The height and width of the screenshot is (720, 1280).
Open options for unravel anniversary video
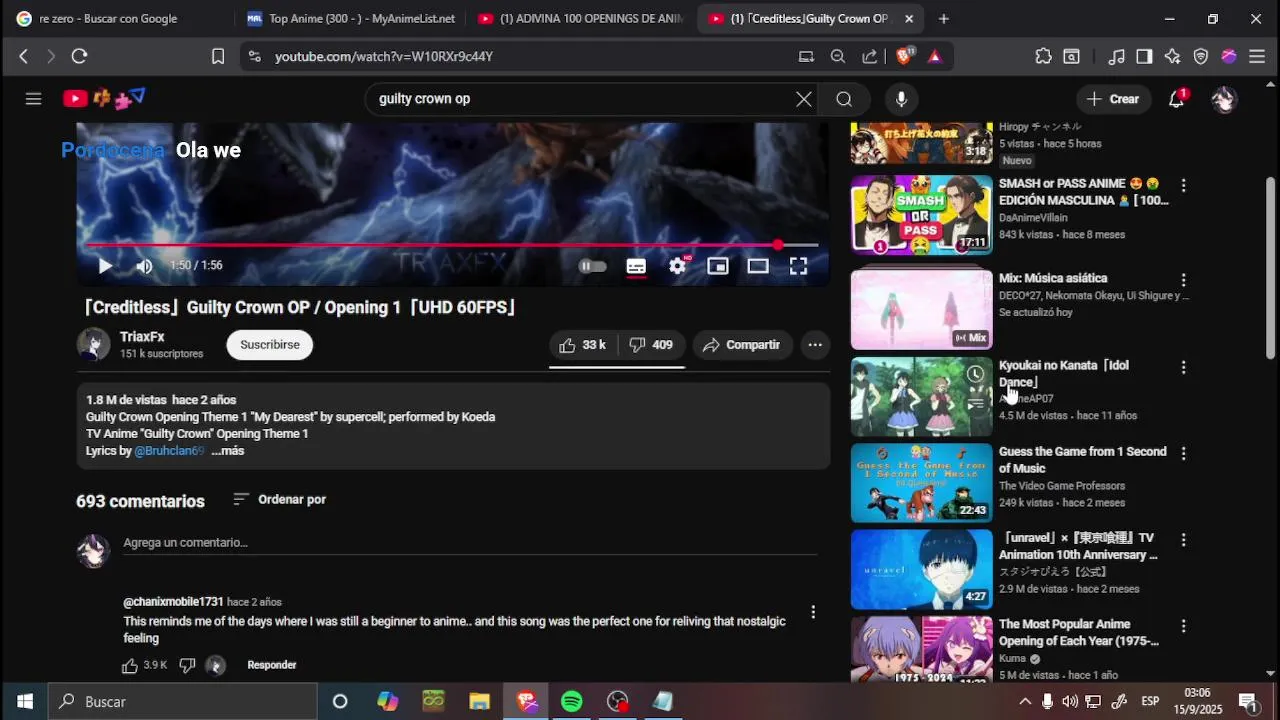[x=1183, y=540]
